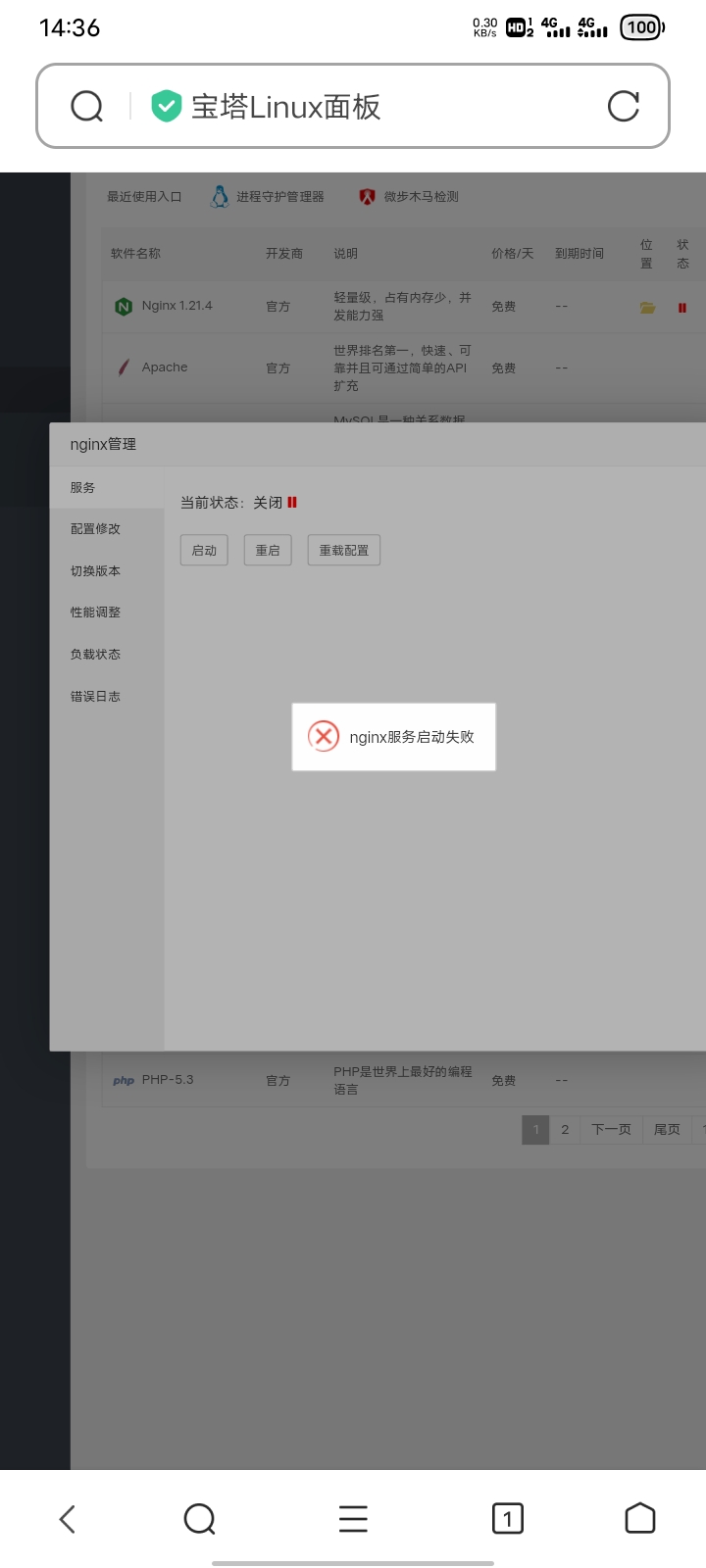Click the 最近使用入口 label

[x=144, y=197]
